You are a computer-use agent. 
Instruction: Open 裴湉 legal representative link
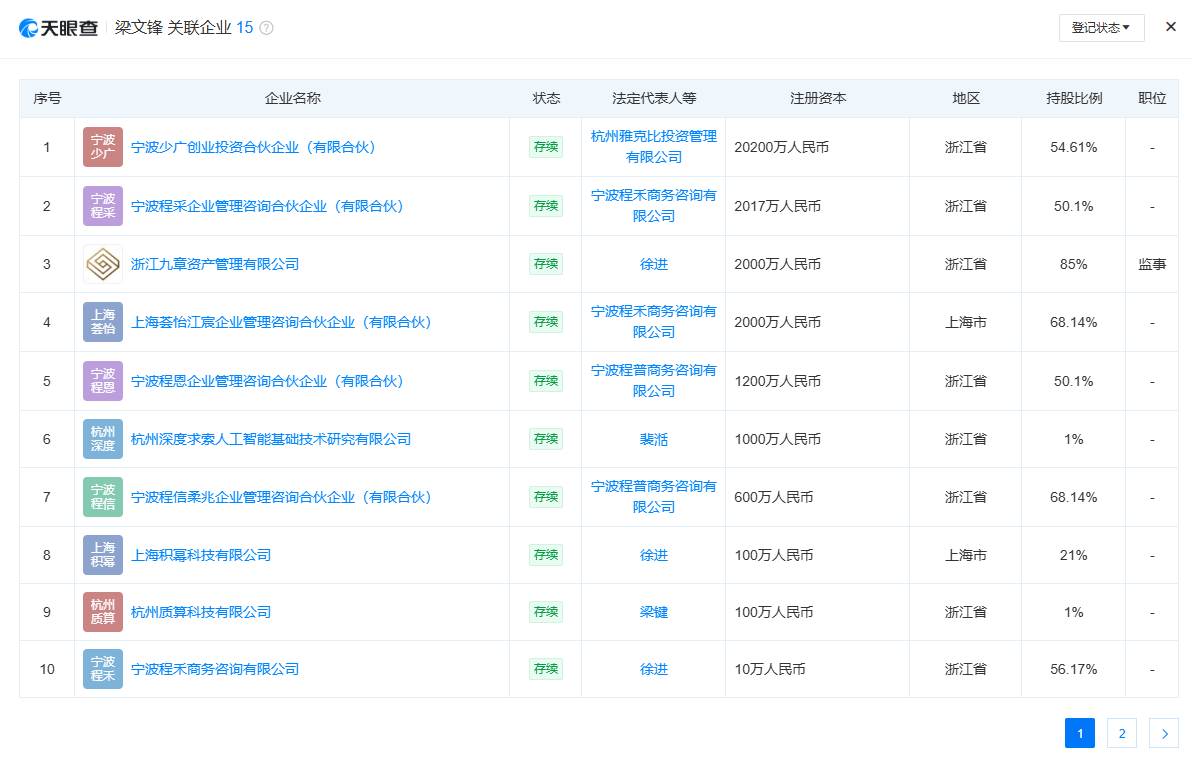[654, 439]
